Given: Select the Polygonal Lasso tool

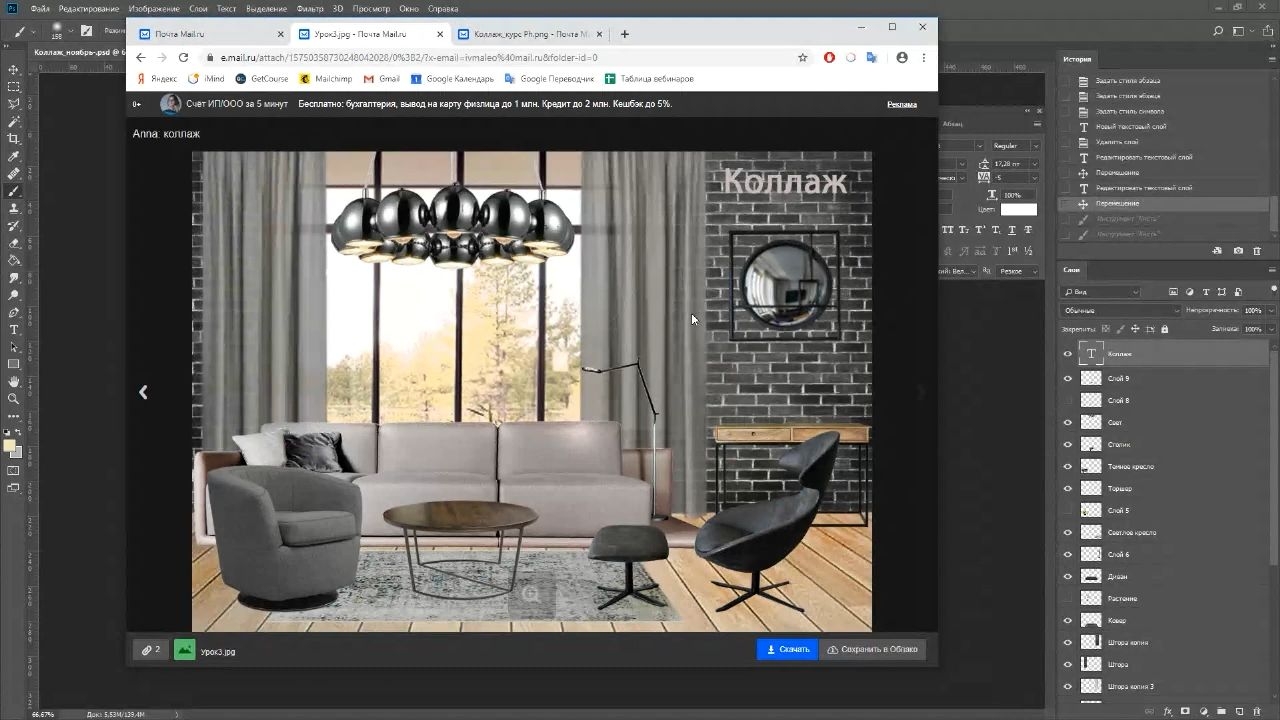Looking at the screenshot, I should (x=14, y=104).
